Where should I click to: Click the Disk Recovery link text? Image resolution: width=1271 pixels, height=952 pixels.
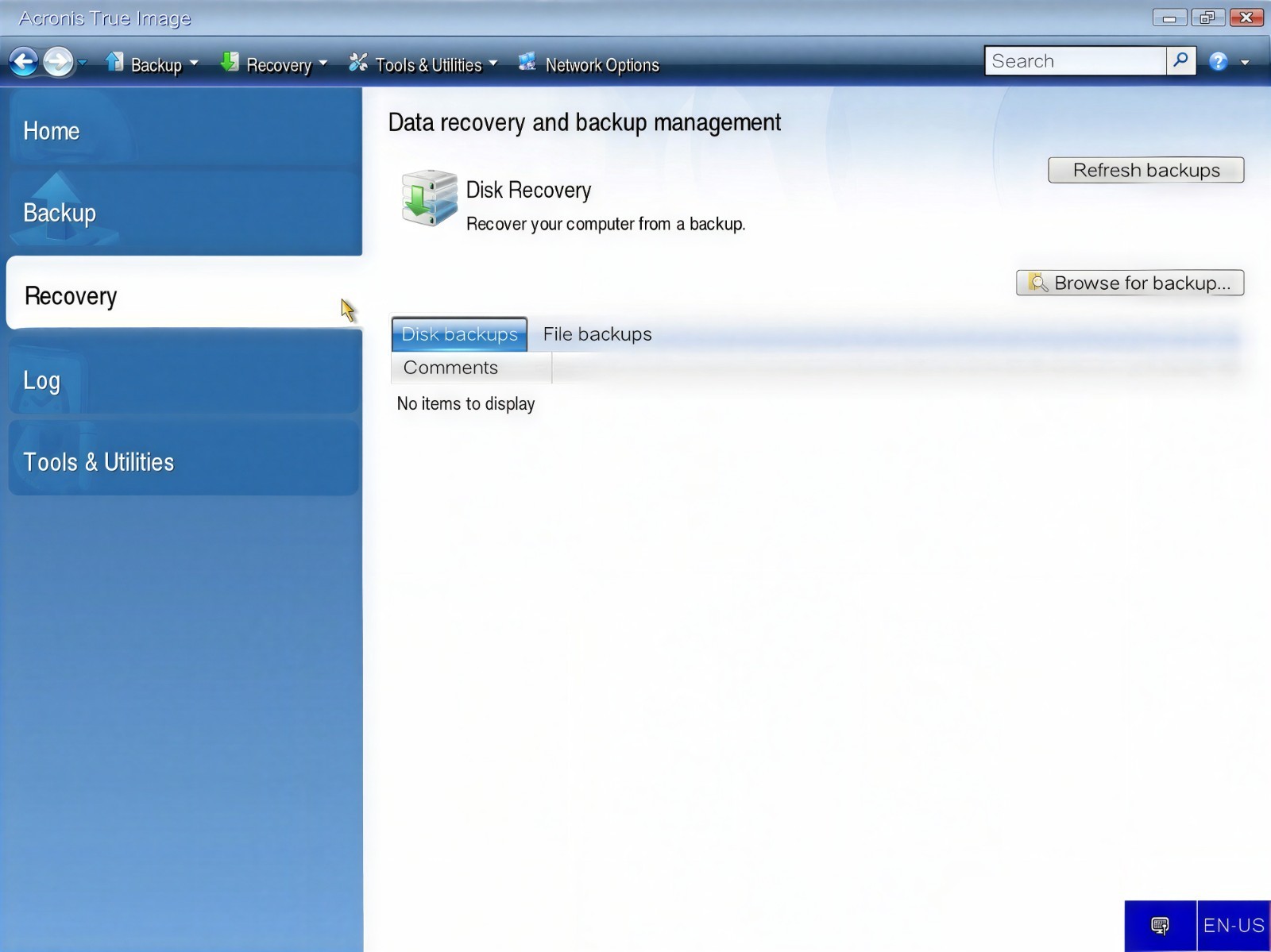(528, 190)
